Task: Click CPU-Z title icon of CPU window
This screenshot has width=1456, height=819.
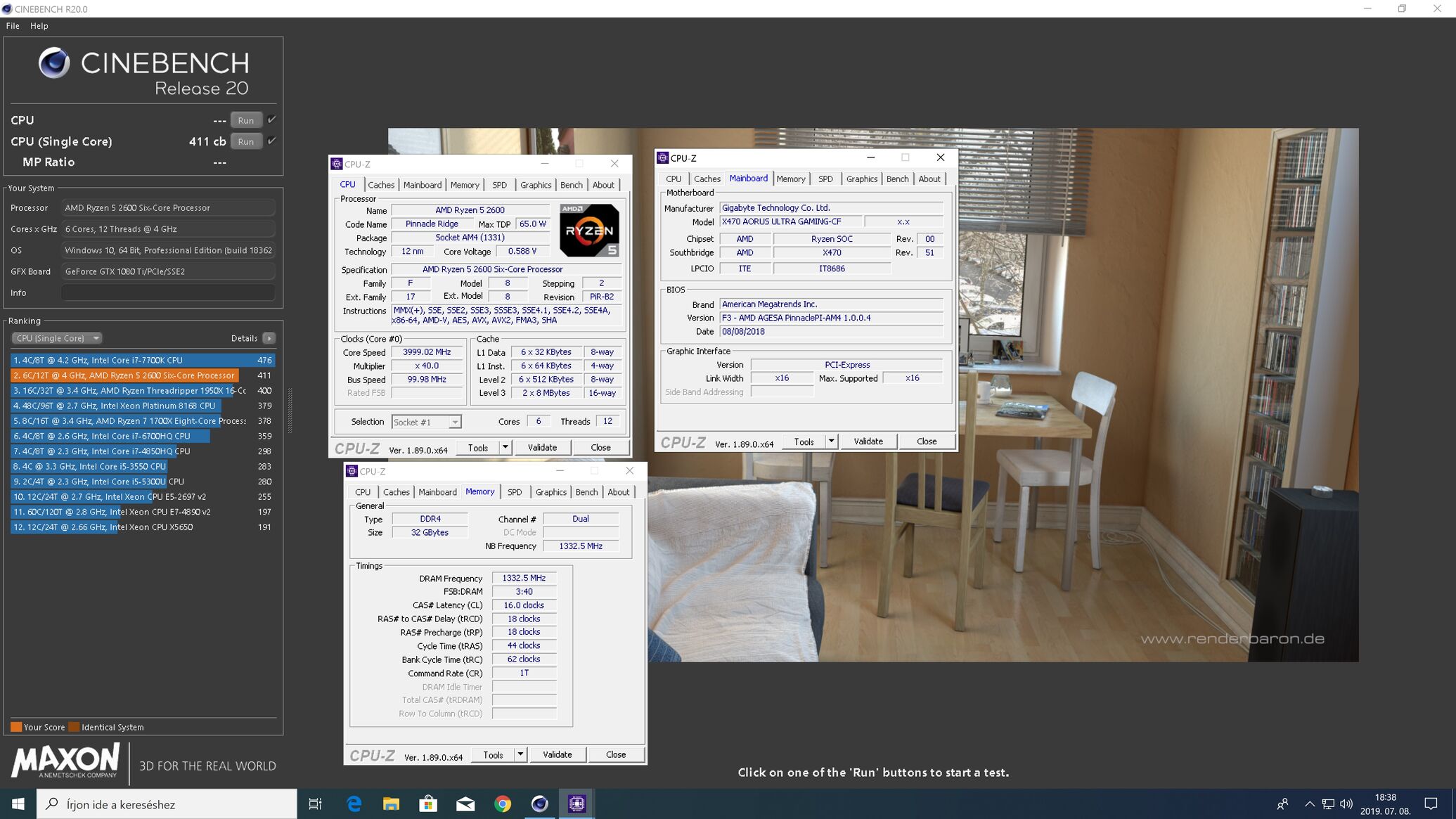Action: tap(337, 164)
